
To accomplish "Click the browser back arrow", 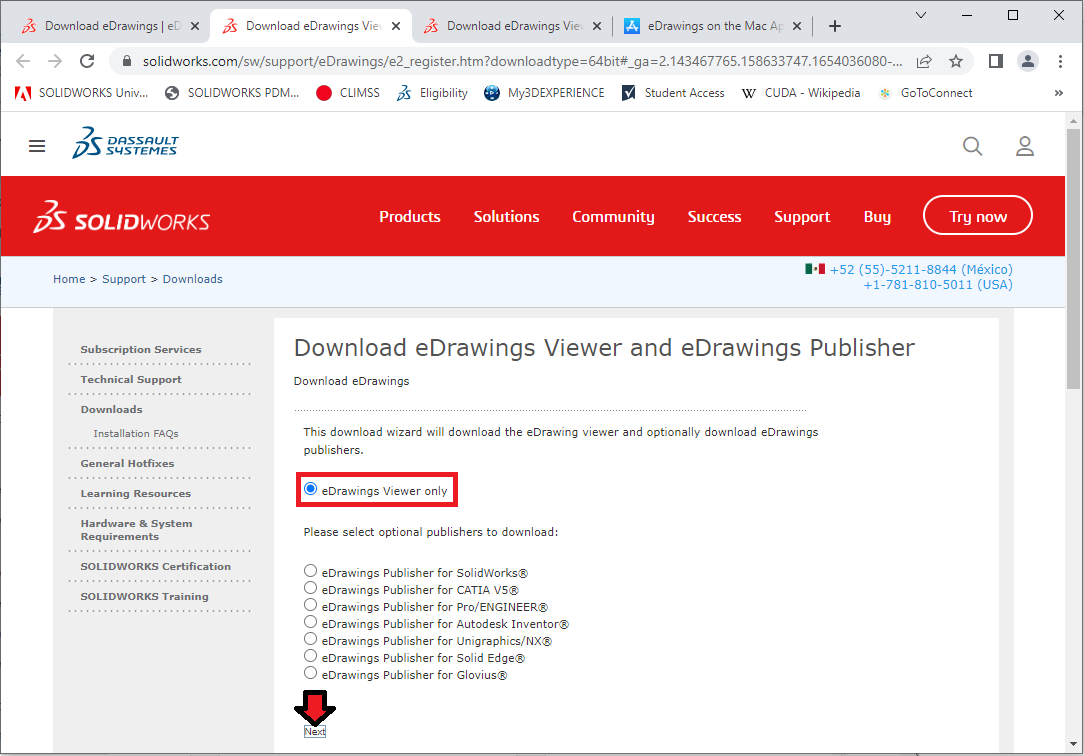I will click(x=23, y=62).
